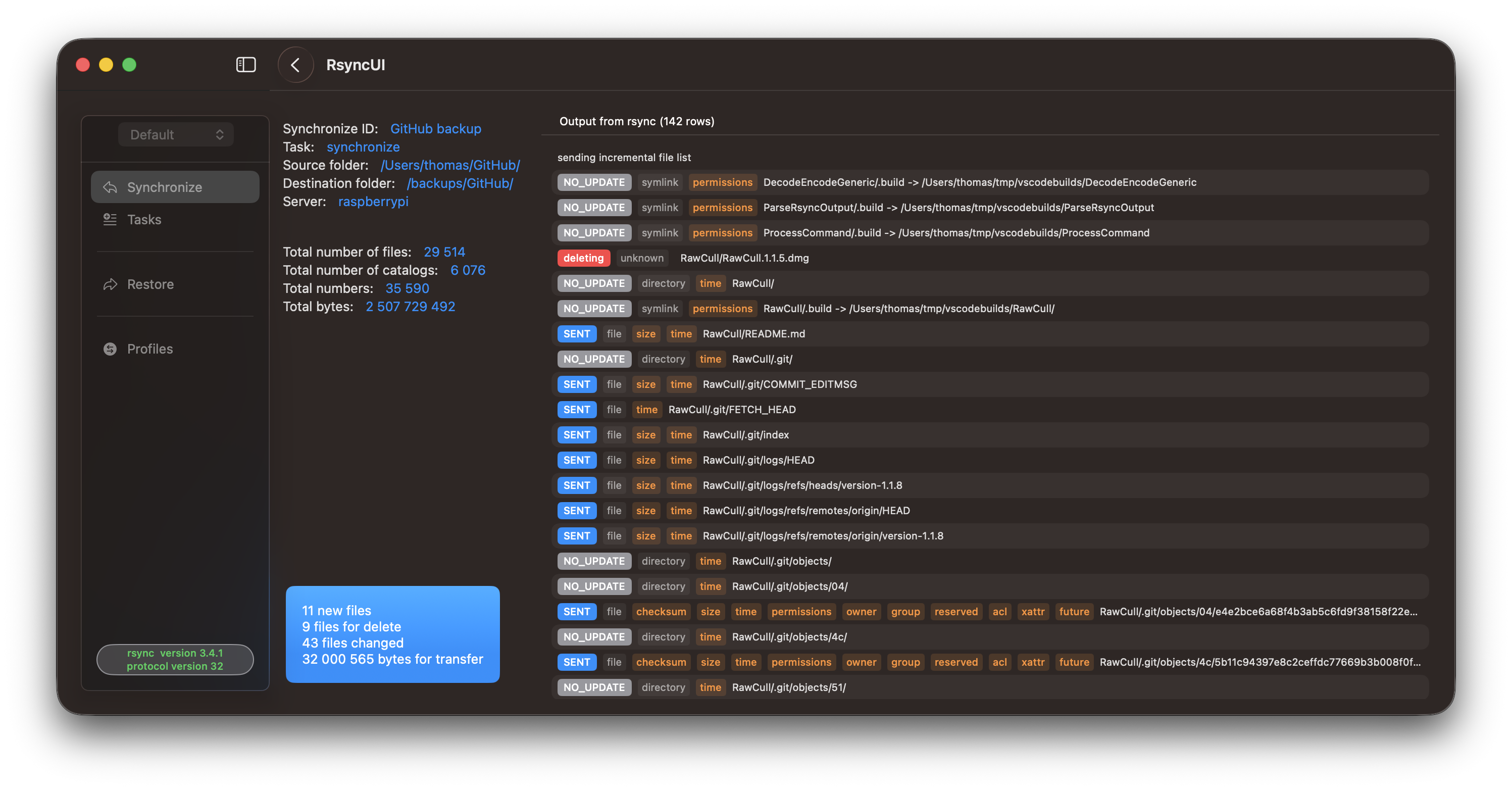
Task: Click the Synchronize sidebar arrow icon
Action: pos(110,187)
